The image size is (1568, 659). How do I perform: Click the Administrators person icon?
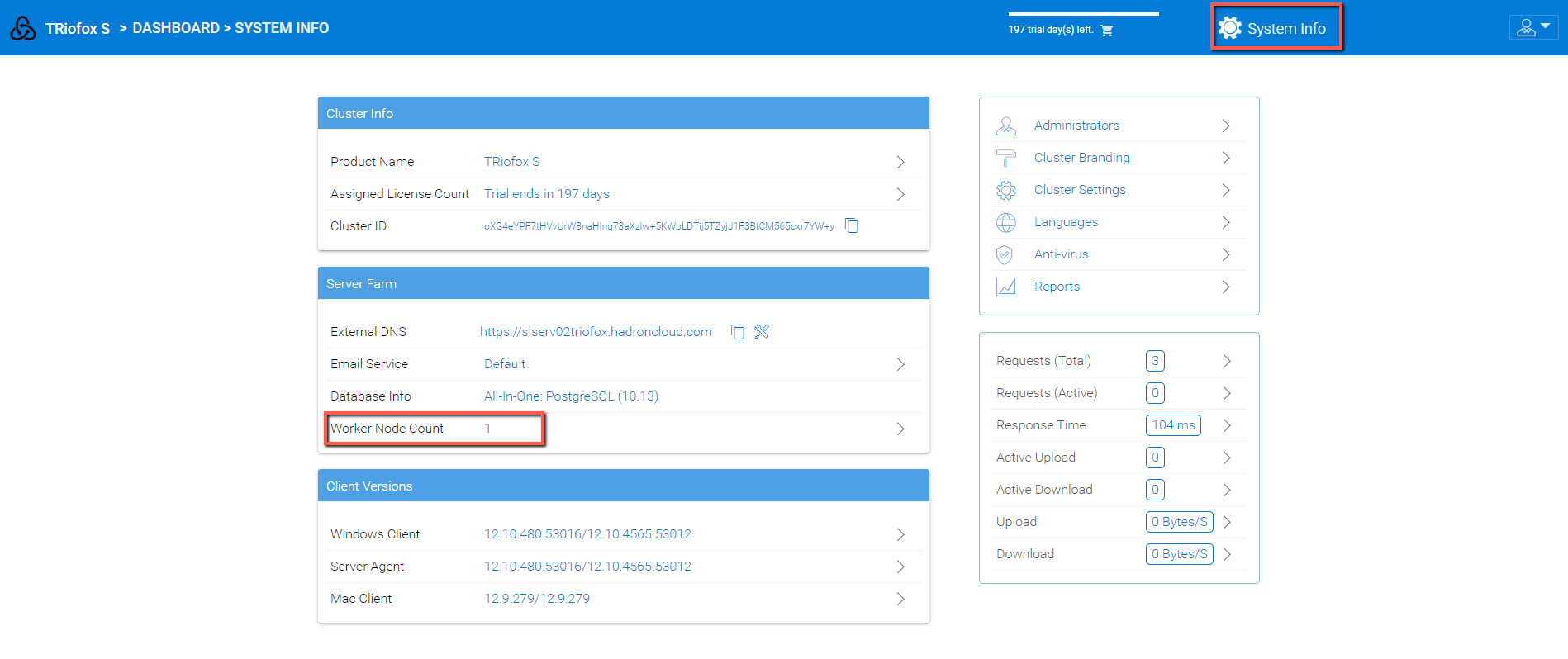1006,126
